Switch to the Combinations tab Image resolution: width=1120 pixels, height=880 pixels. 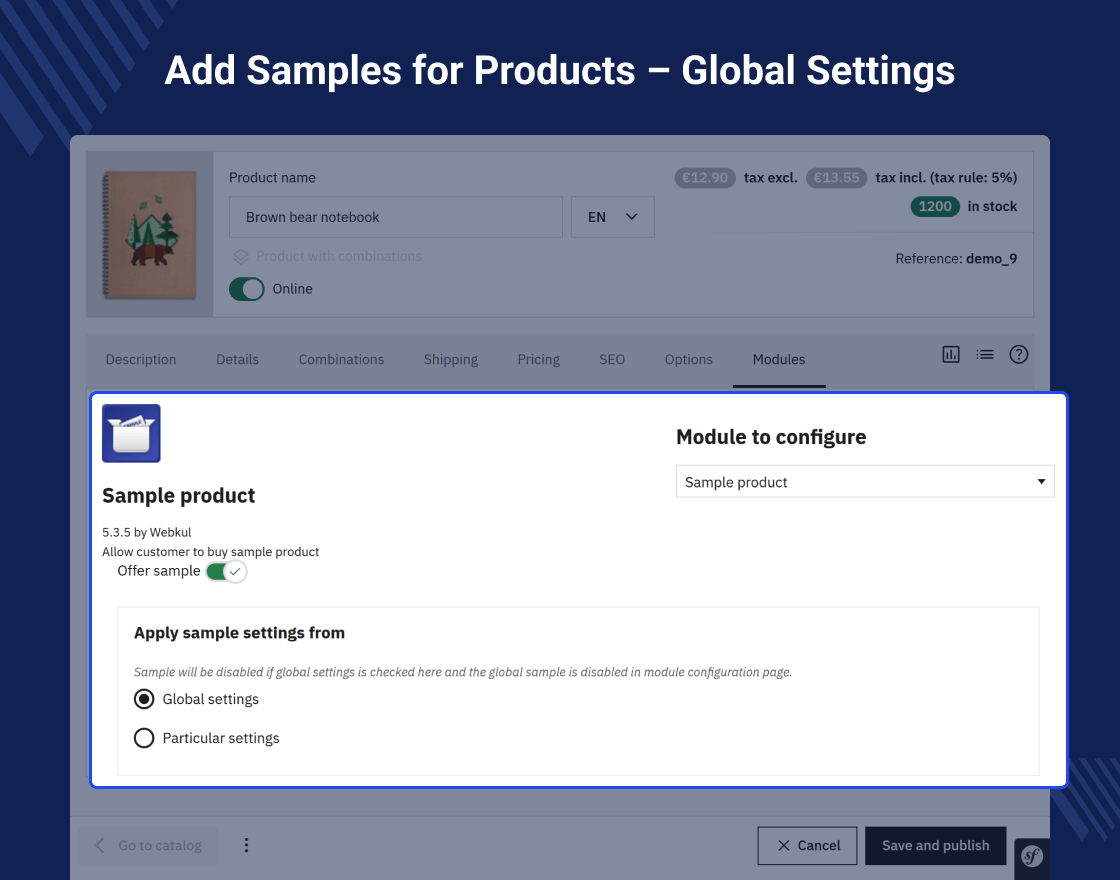[341, 359]
